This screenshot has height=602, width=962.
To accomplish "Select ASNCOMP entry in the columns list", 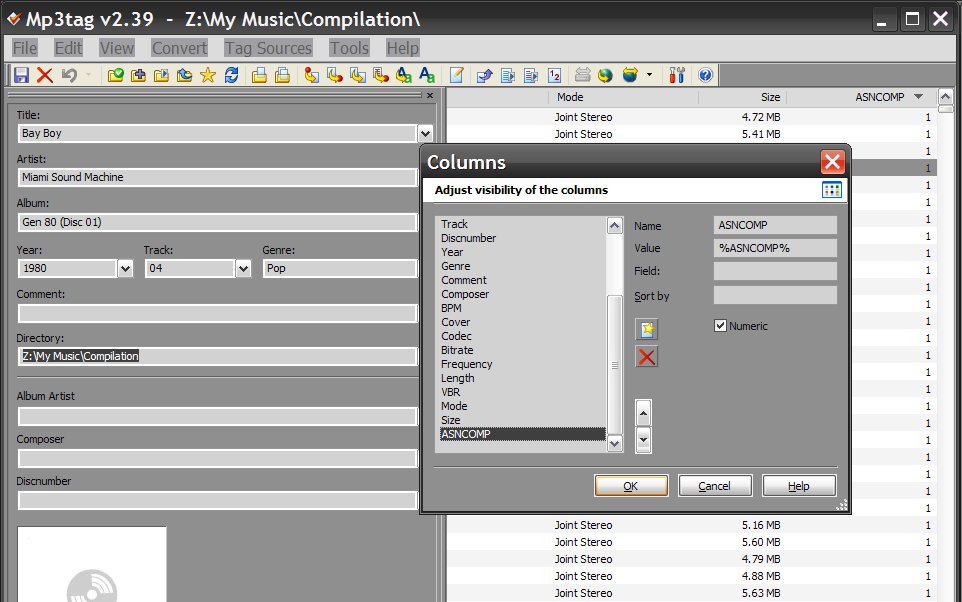I will (523, 434).
